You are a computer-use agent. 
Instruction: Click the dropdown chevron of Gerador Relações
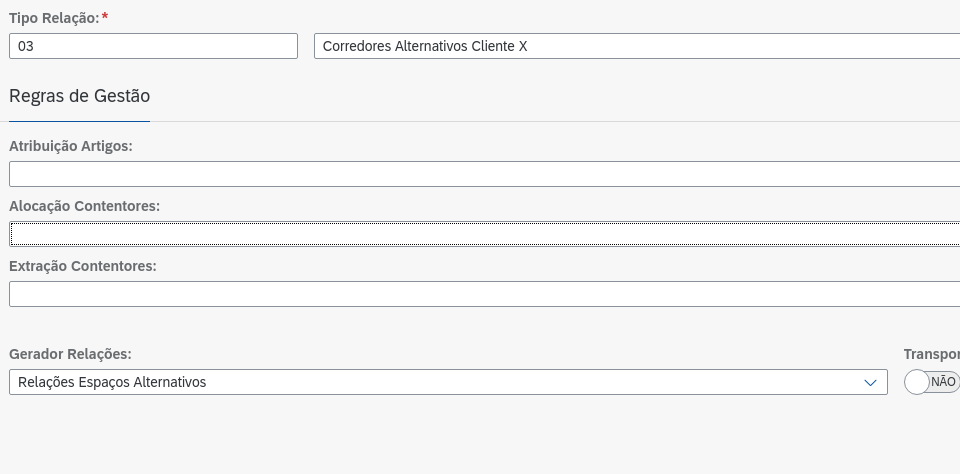pos(870,382)
